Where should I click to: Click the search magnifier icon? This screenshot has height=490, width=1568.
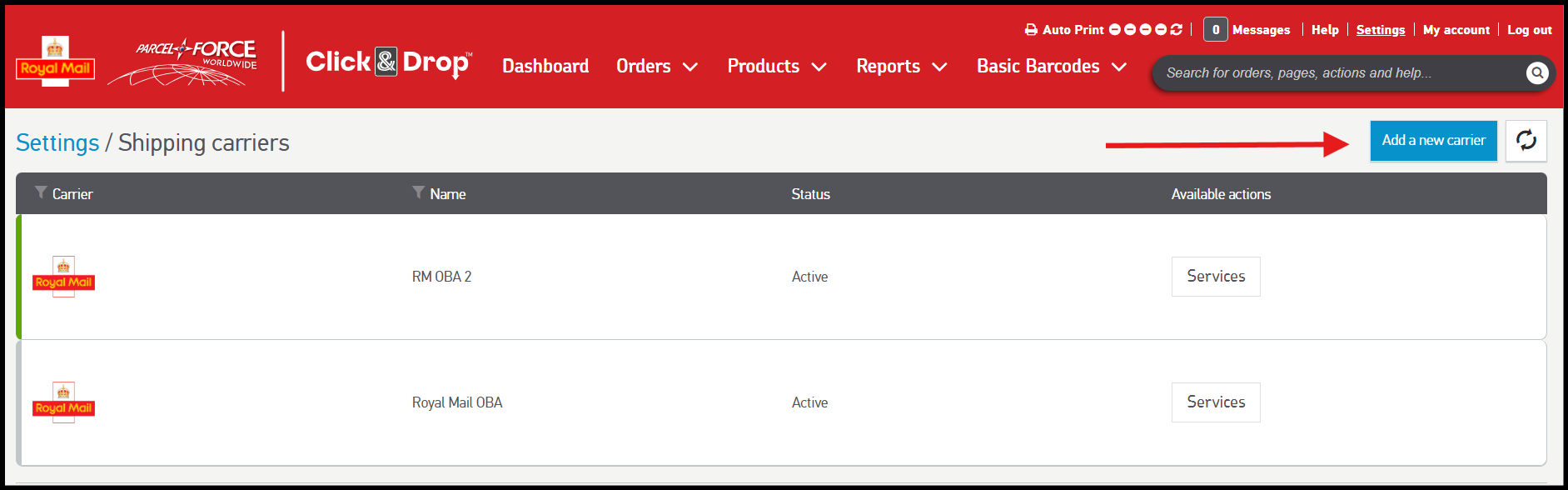pos(1536,73)
